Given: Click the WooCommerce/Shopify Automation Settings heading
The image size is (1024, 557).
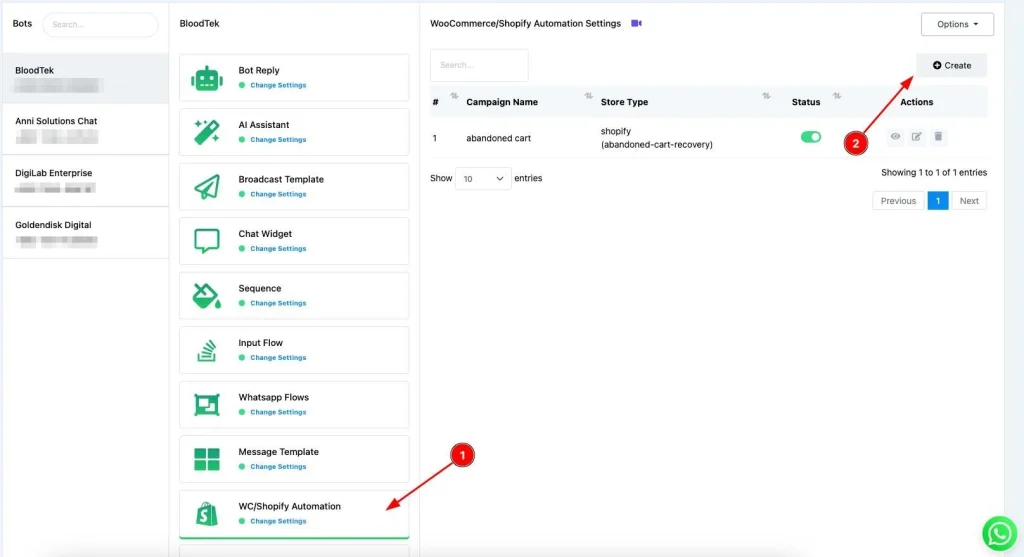Looking at the screenshot, I should click(525, 24).
